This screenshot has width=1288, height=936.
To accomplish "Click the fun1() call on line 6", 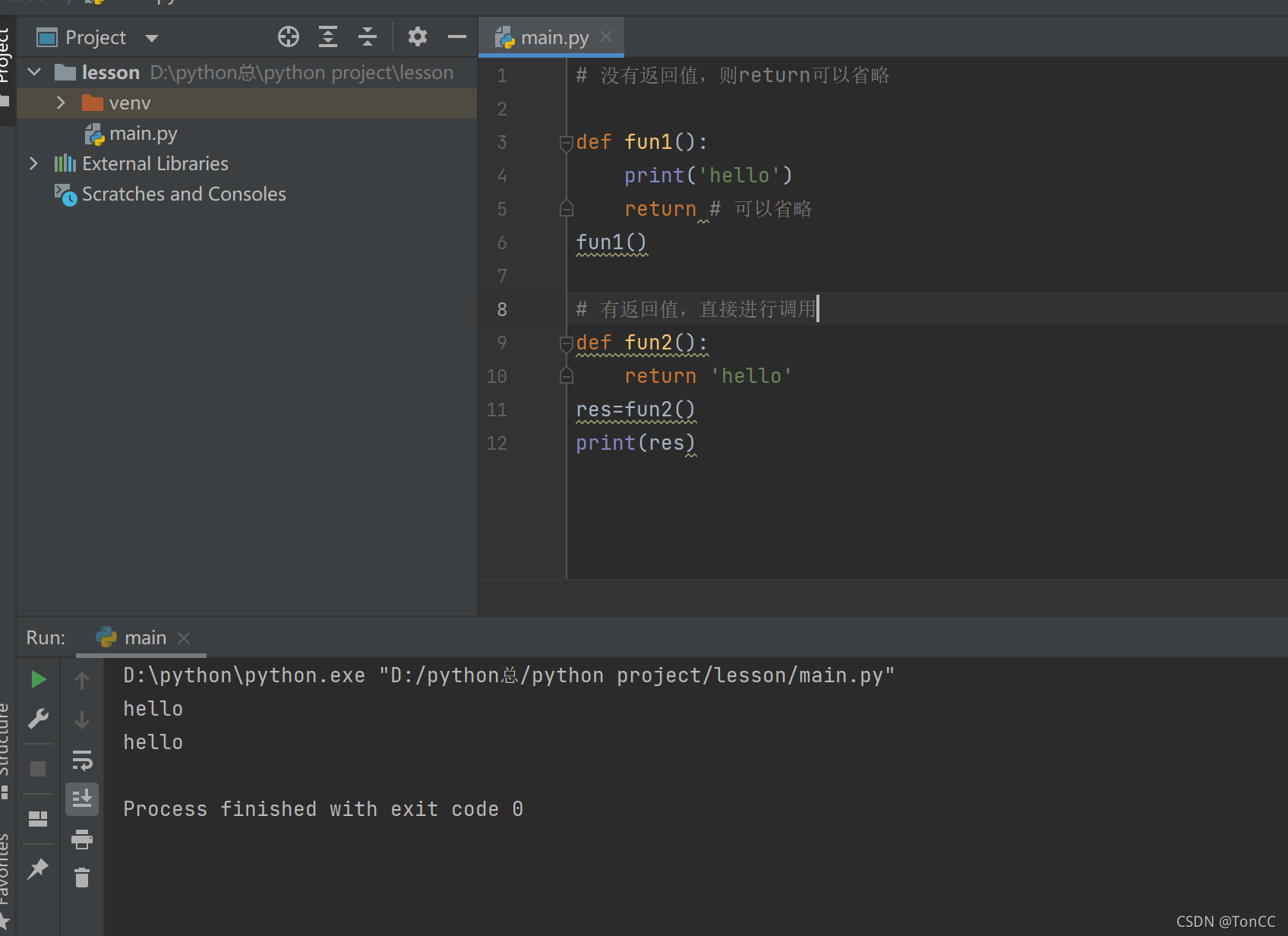I will [x=611, y=242].
